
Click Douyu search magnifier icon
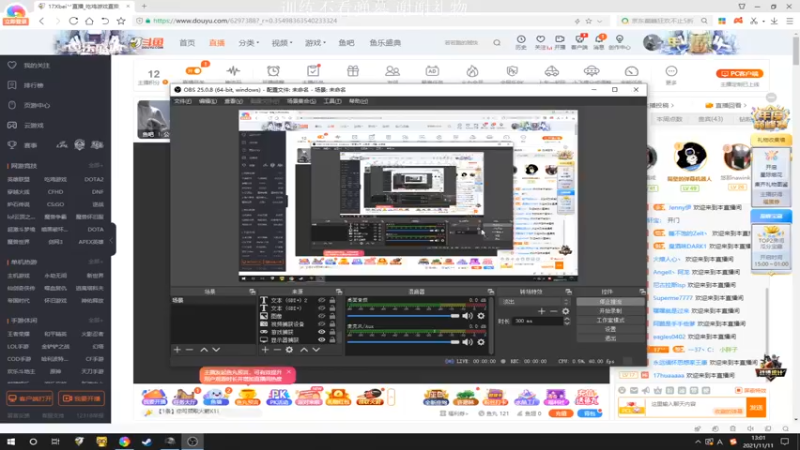click(496, 43)
